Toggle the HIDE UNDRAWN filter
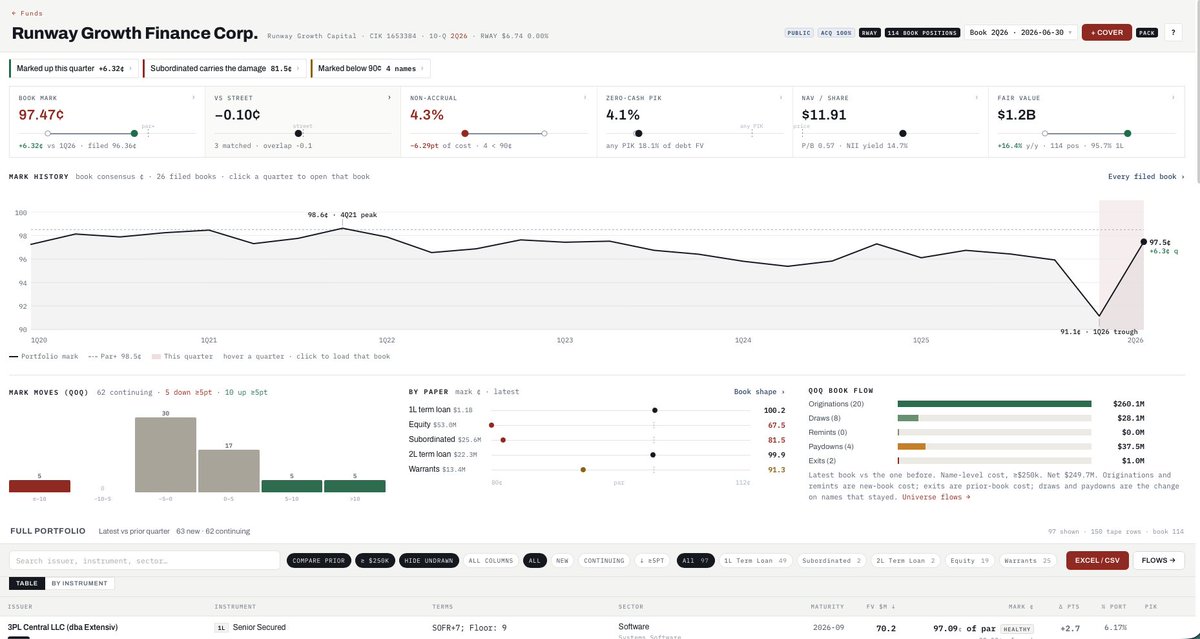 click(x=429, y=561)
